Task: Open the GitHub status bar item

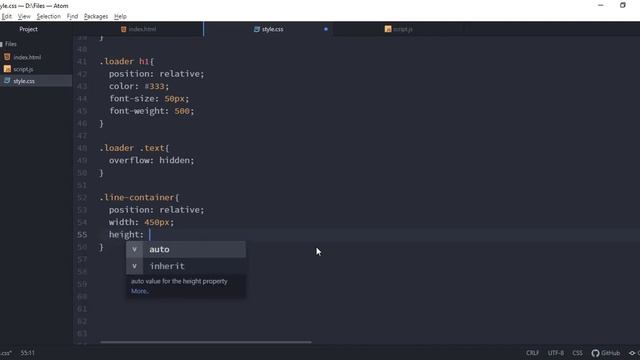Action: 606,353
